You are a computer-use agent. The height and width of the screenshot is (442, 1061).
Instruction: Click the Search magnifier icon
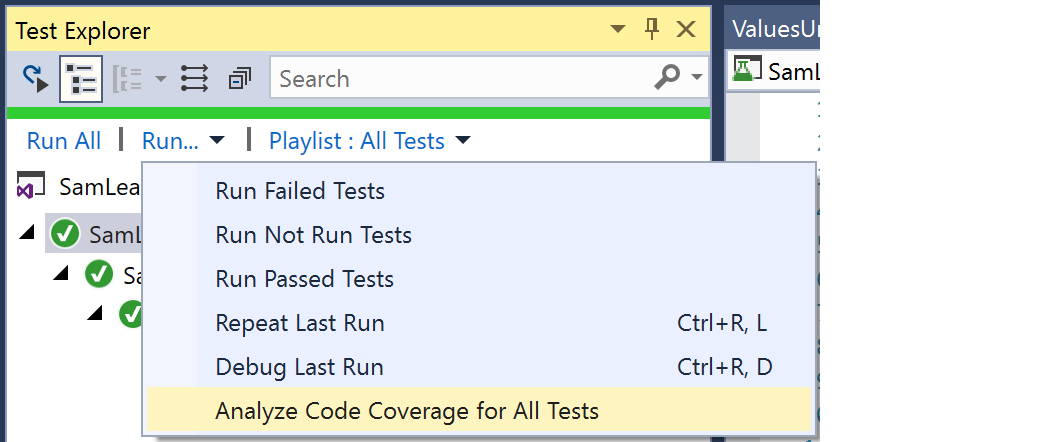pyautogui.click(x=667, y=78)
